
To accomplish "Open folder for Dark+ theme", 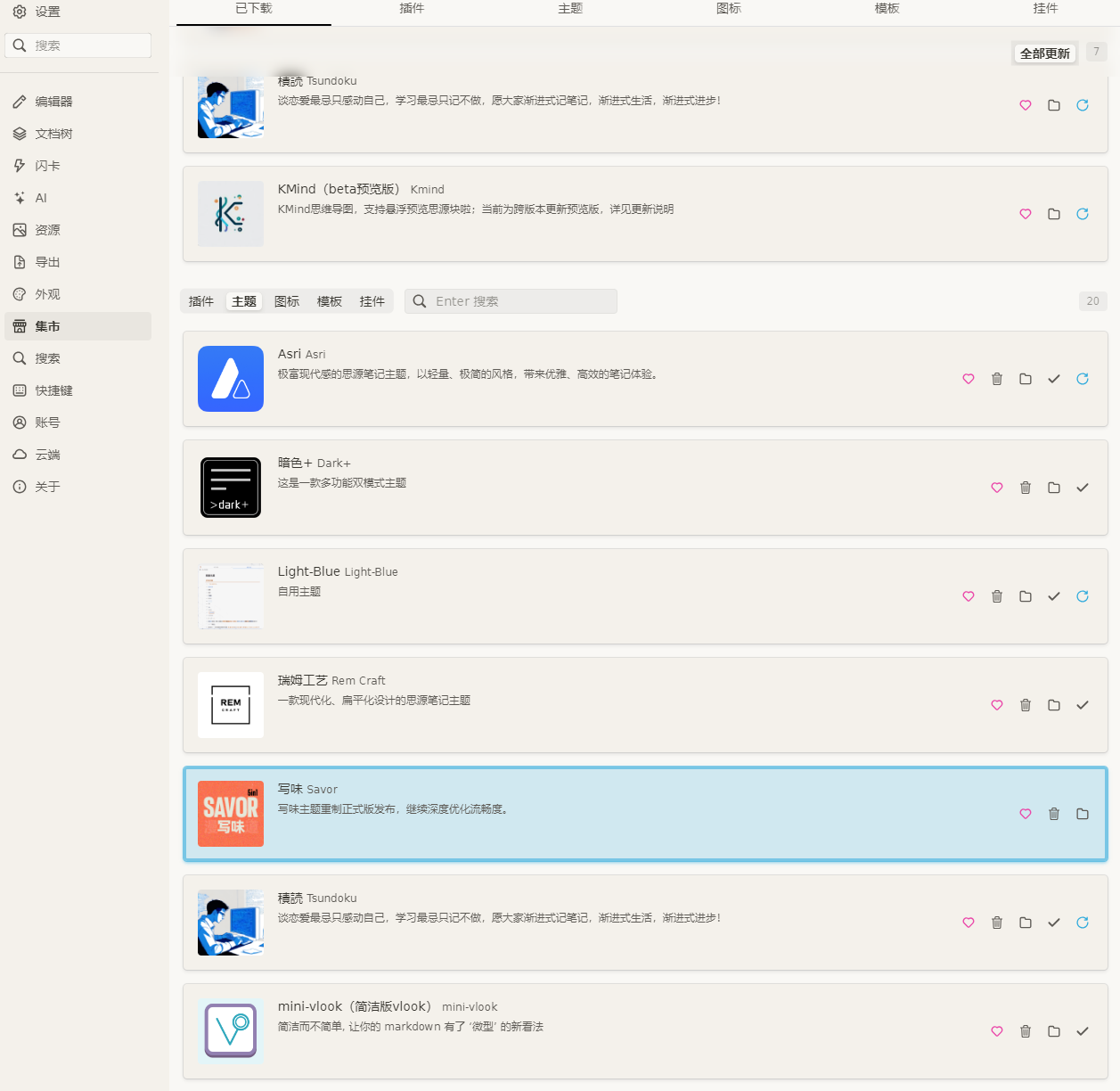I will (x=1054, y=488).
